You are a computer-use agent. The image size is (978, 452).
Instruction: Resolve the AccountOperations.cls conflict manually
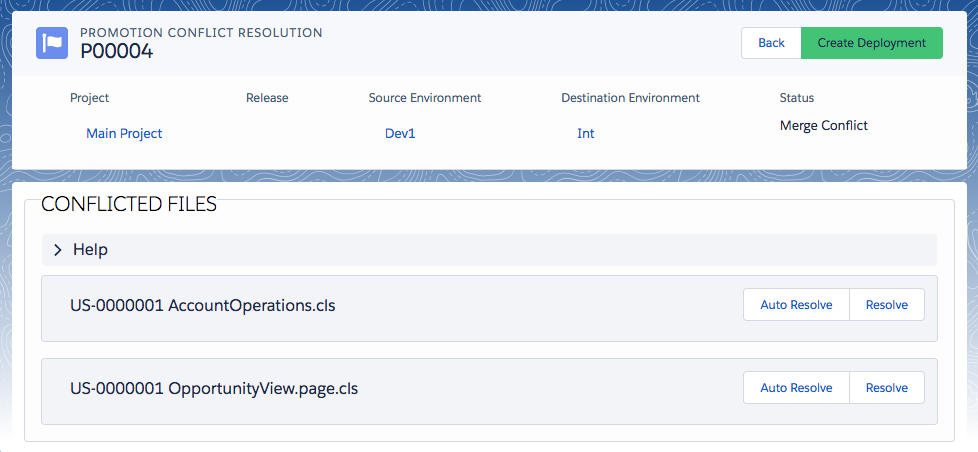tap(886, 305)
